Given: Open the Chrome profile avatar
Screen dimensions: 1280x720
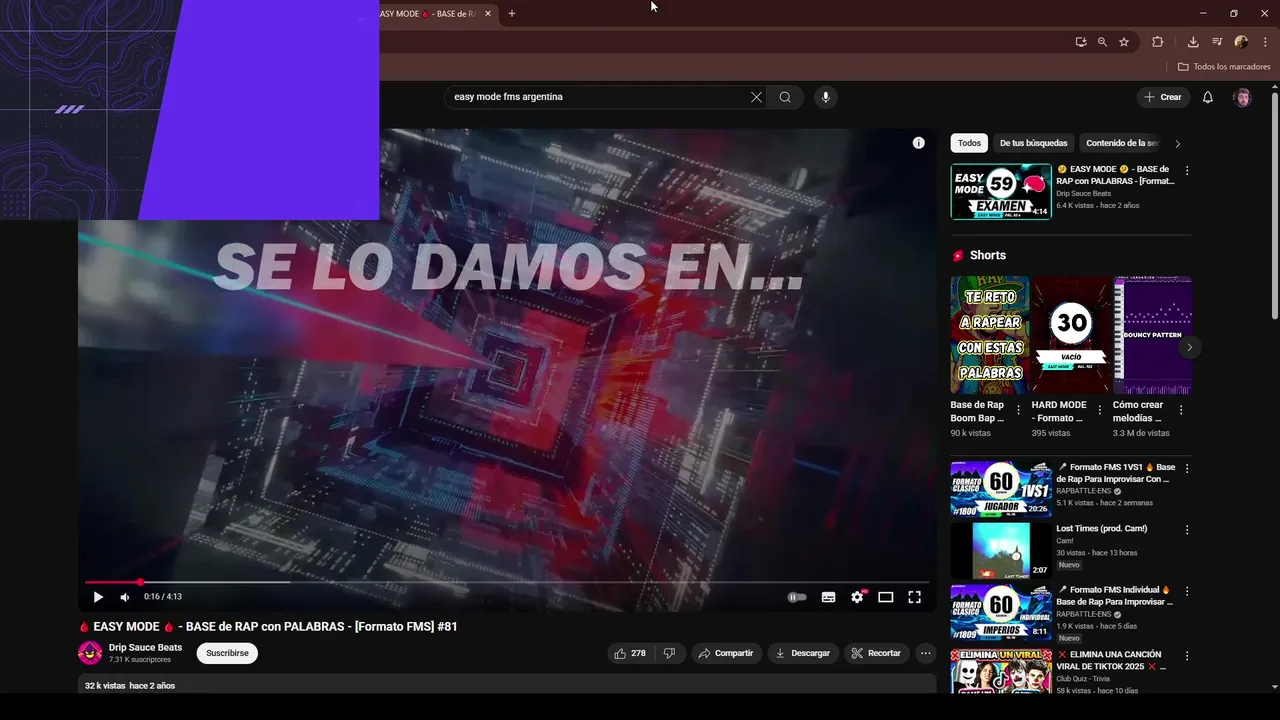Looking at the screenshot, I should click(x=1241, y=42).
